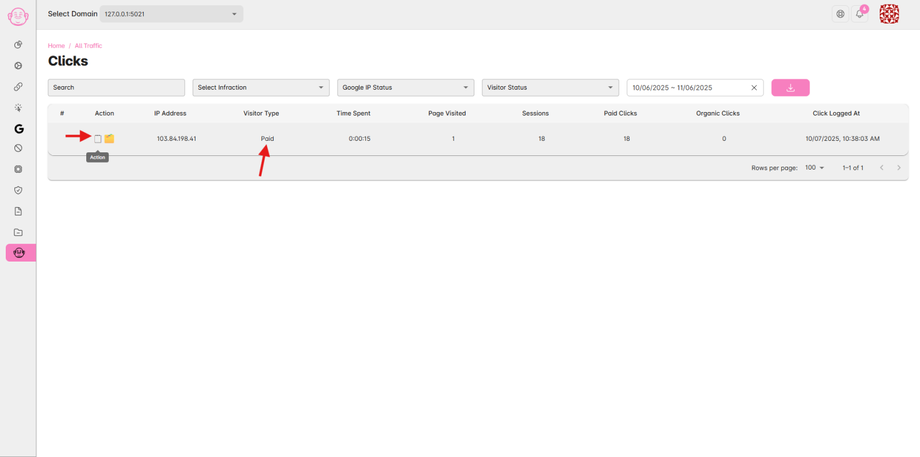Click the 0:00:15 time spent value
Image resolution: width=920 pixels, height=457 pixels.
(x=359, y=139)
